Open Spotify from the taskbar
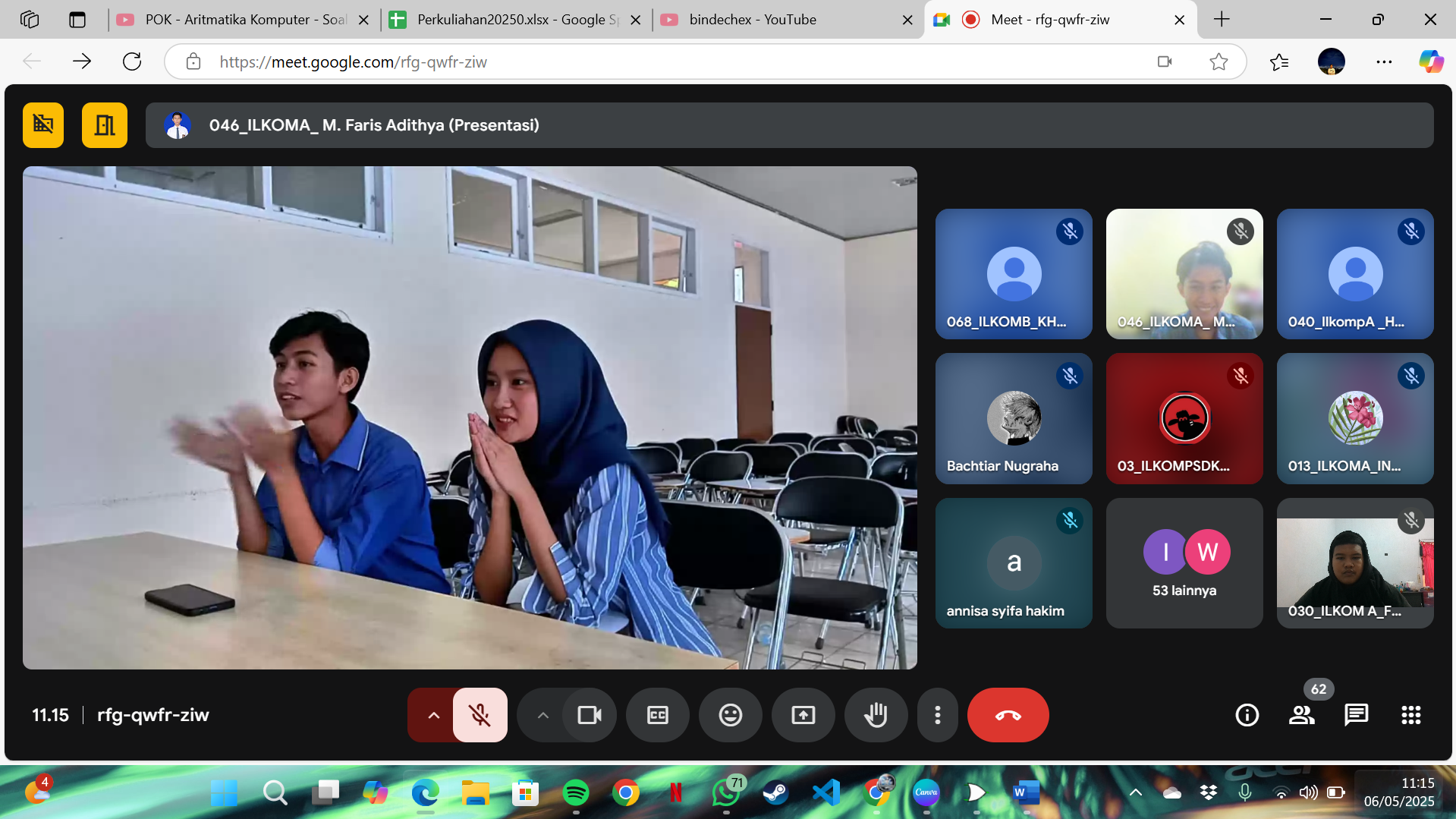This screenshot has height=819, width=1456. click(x=576, y=793)
